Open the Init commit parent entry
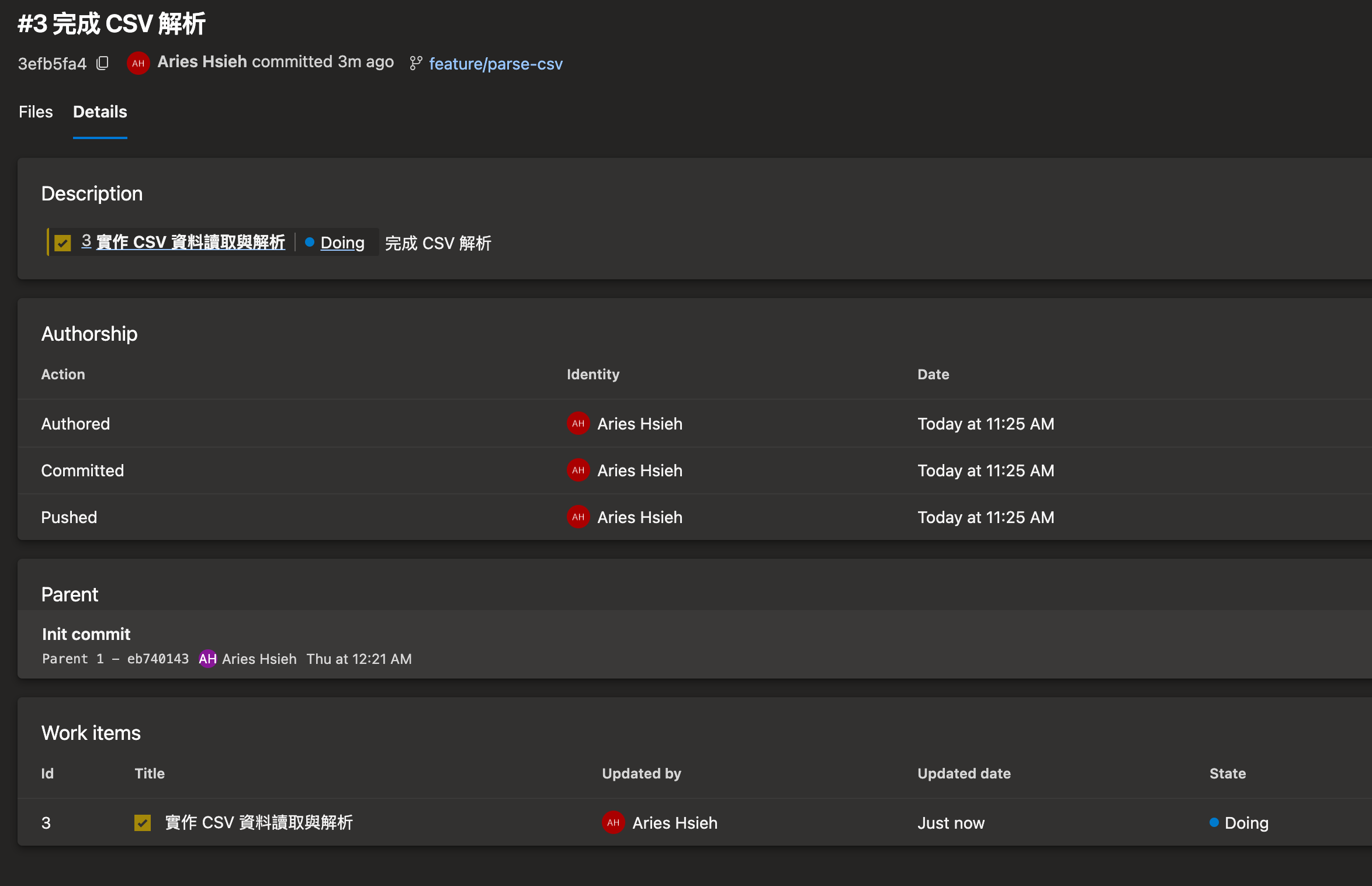The height and width of the screenshot is (886, 1372). (86, 634)
